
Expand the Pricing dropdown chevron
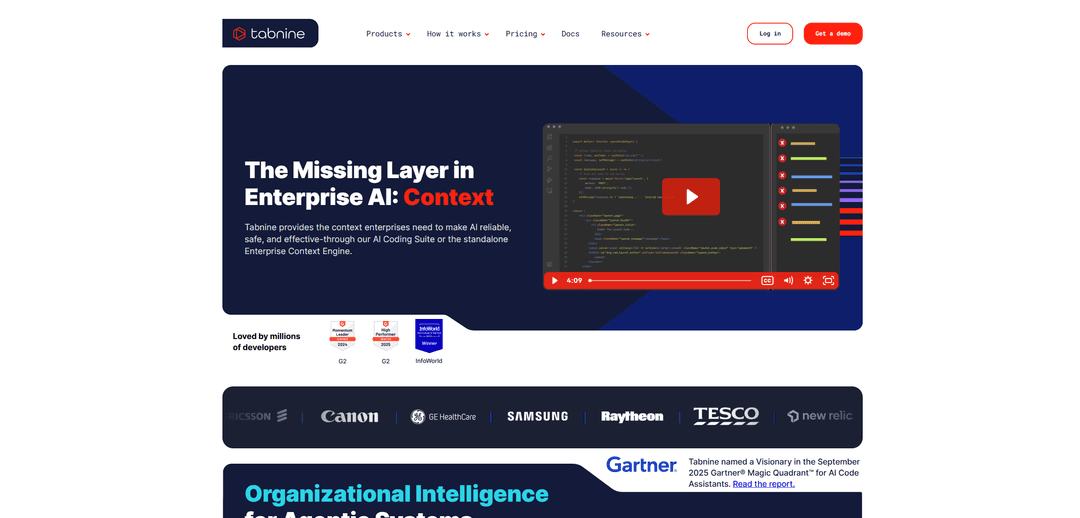click(543, 34)
